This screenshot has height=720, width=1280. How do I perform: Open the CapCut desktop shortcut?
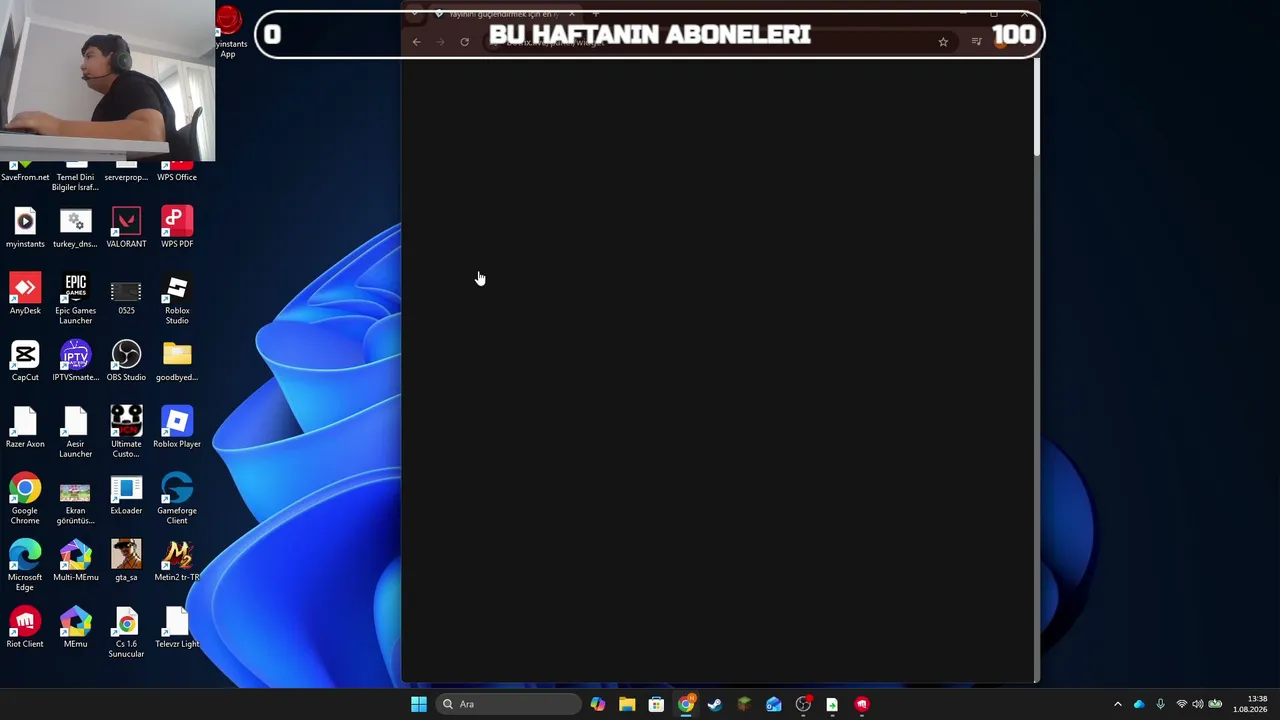click(25, 361)
